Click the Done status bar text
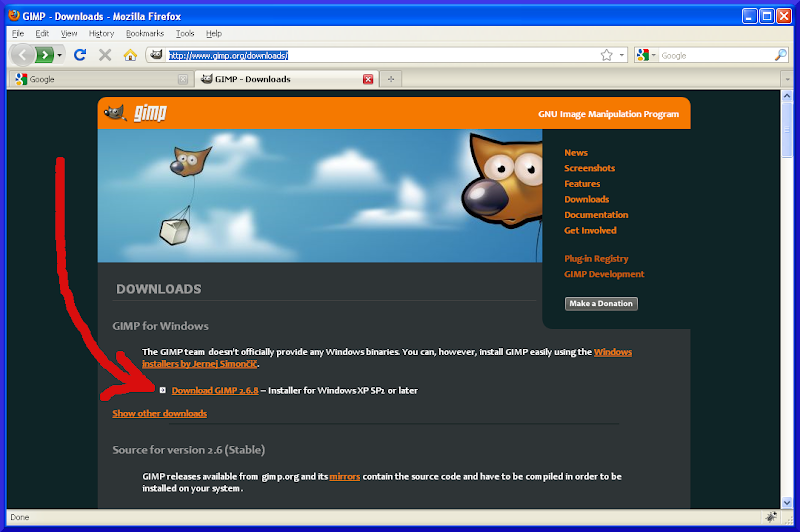This screenshot has height=532, width=800. [x=19, y=517]
